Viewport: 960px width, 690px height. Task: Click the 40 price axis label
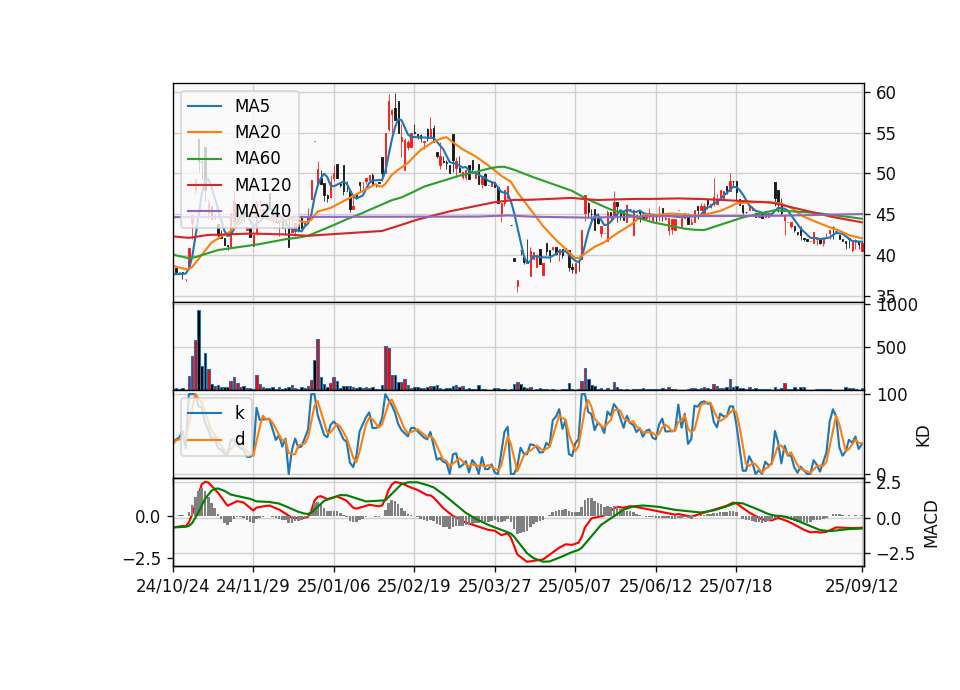[x=886, y=256]
